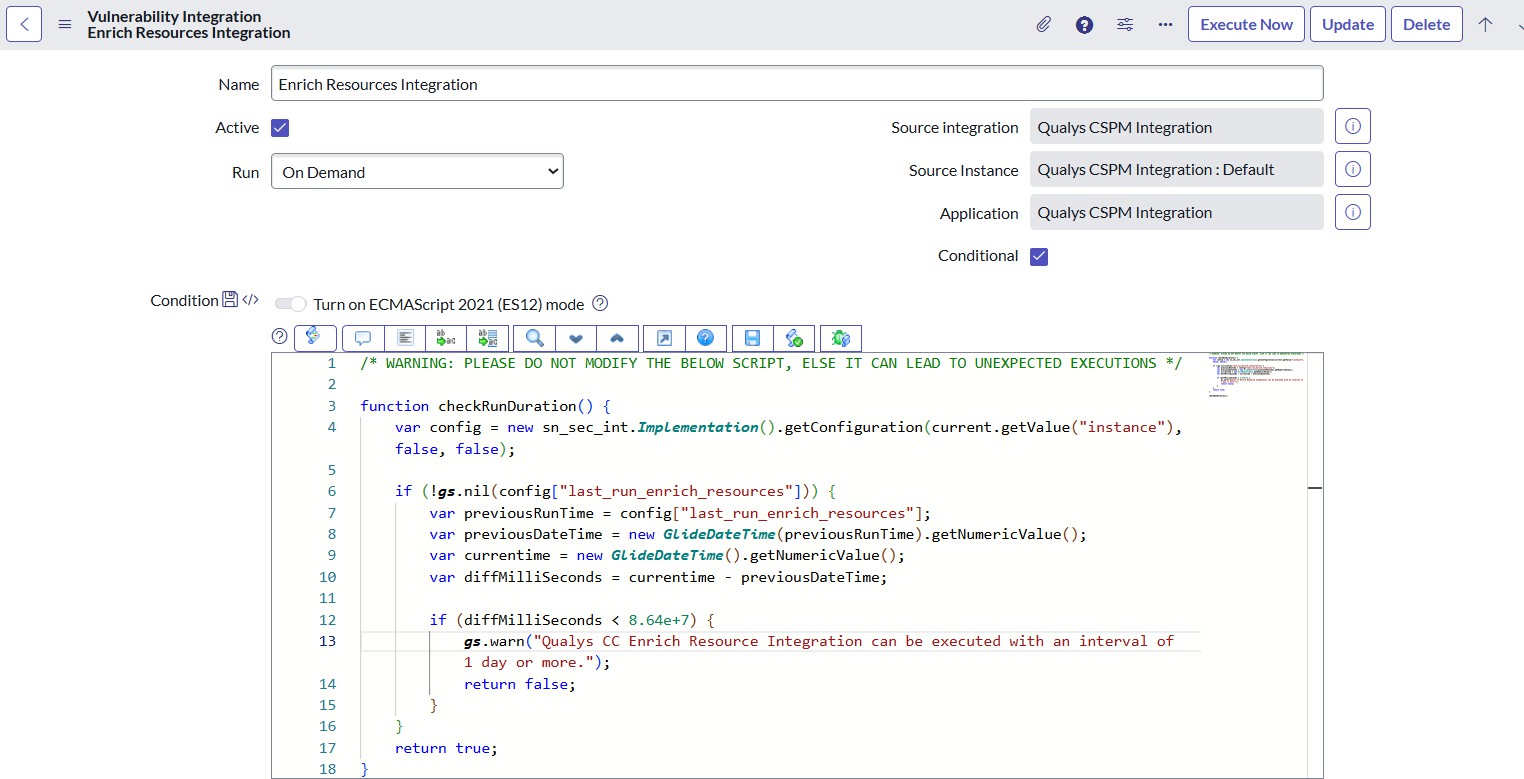Open help from the header question mark icon

[1084, 25]
